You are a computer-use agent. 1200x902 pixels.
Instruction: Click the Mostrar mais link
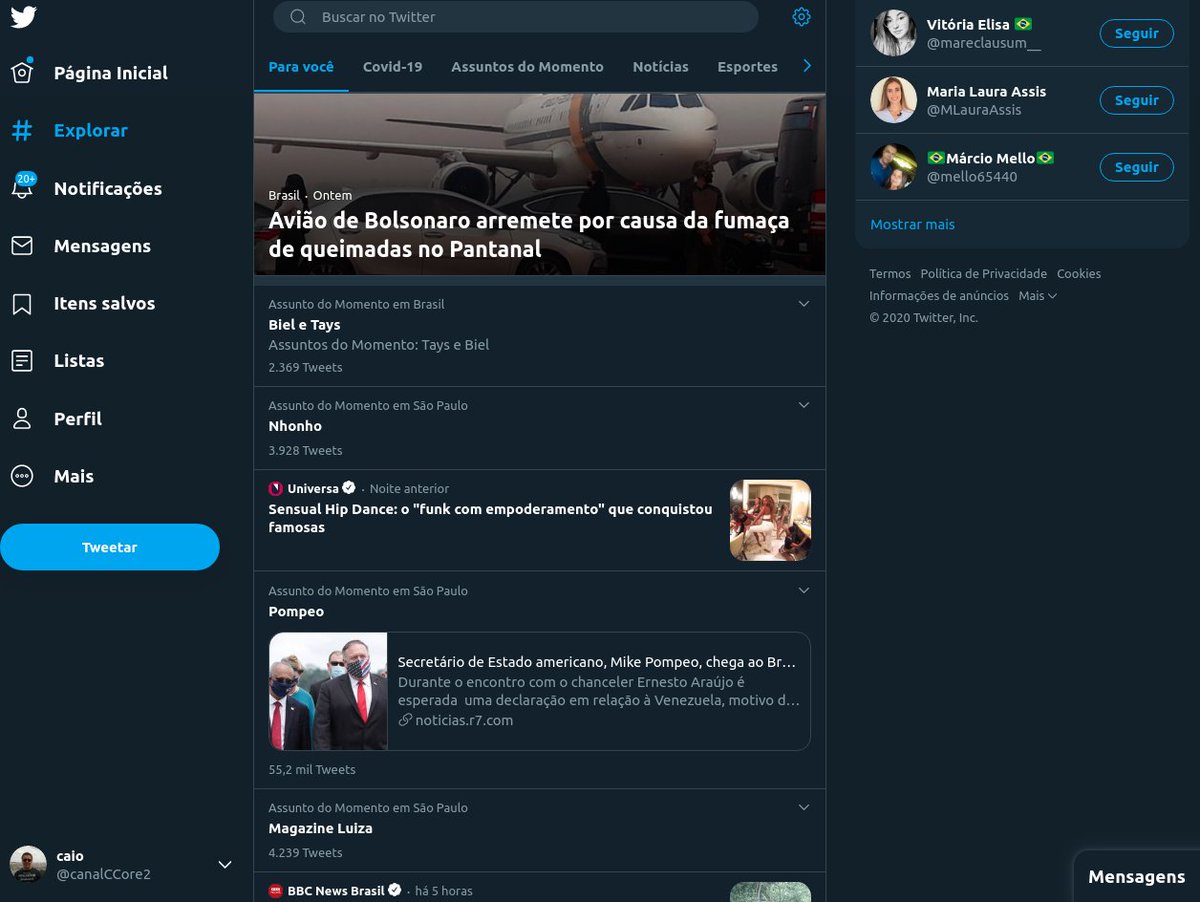[x=912, y=224]
